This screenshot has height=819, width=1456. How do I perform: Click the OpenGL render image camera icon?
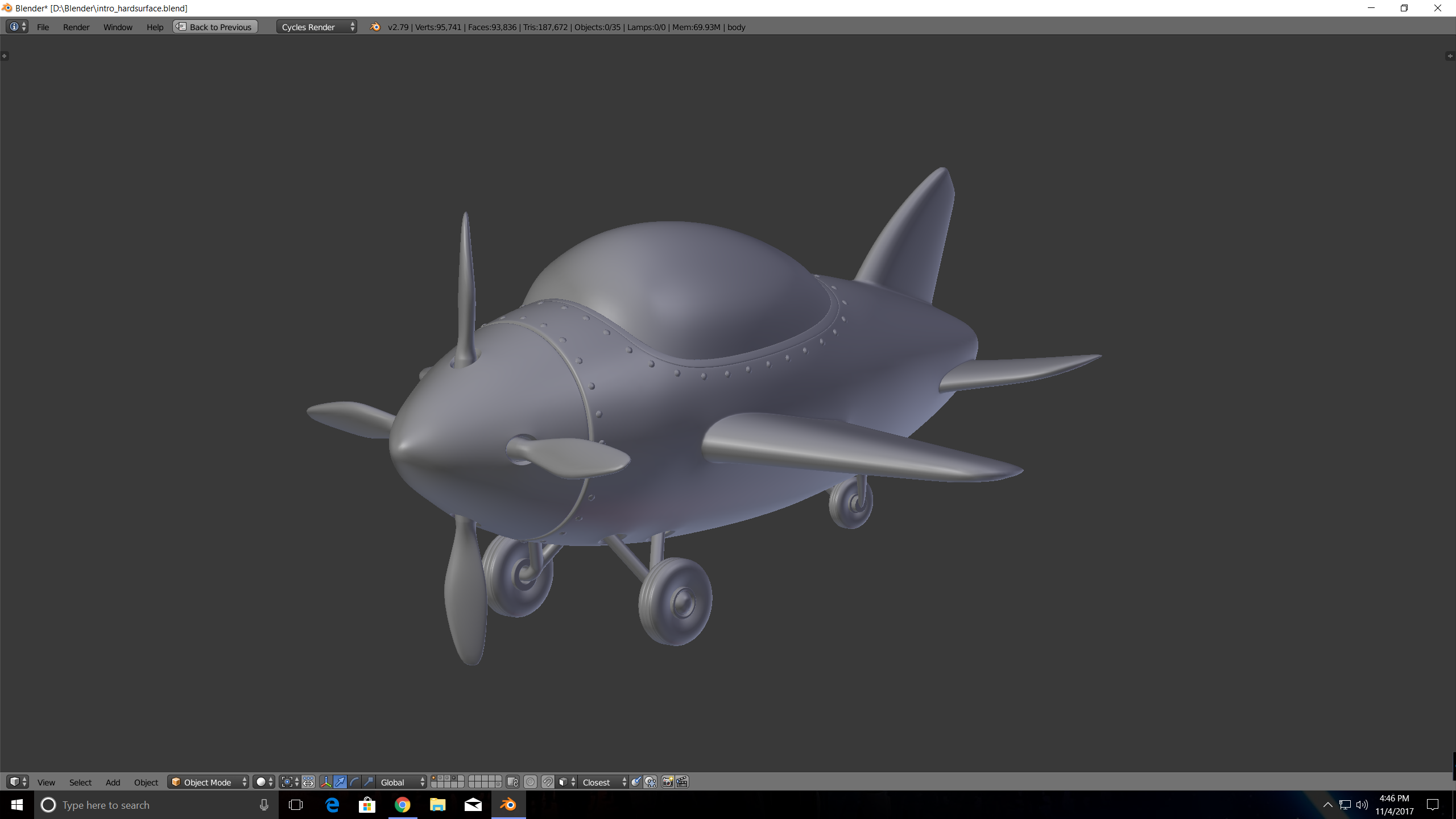(668, 782)
